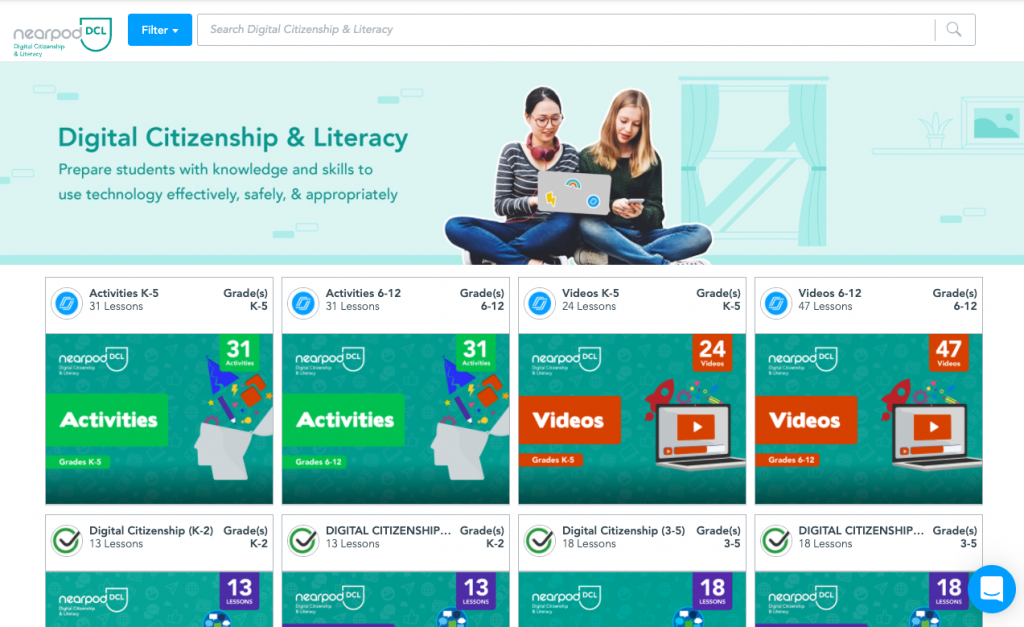
Task: Click the Grades K-5 tag on the Videos thumbnail
Action: [x=552, y=460]
